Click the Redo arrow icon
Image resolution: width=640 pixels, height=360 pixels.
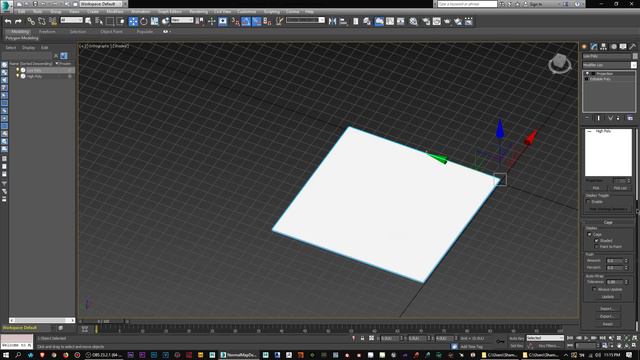tap(18, 21)
